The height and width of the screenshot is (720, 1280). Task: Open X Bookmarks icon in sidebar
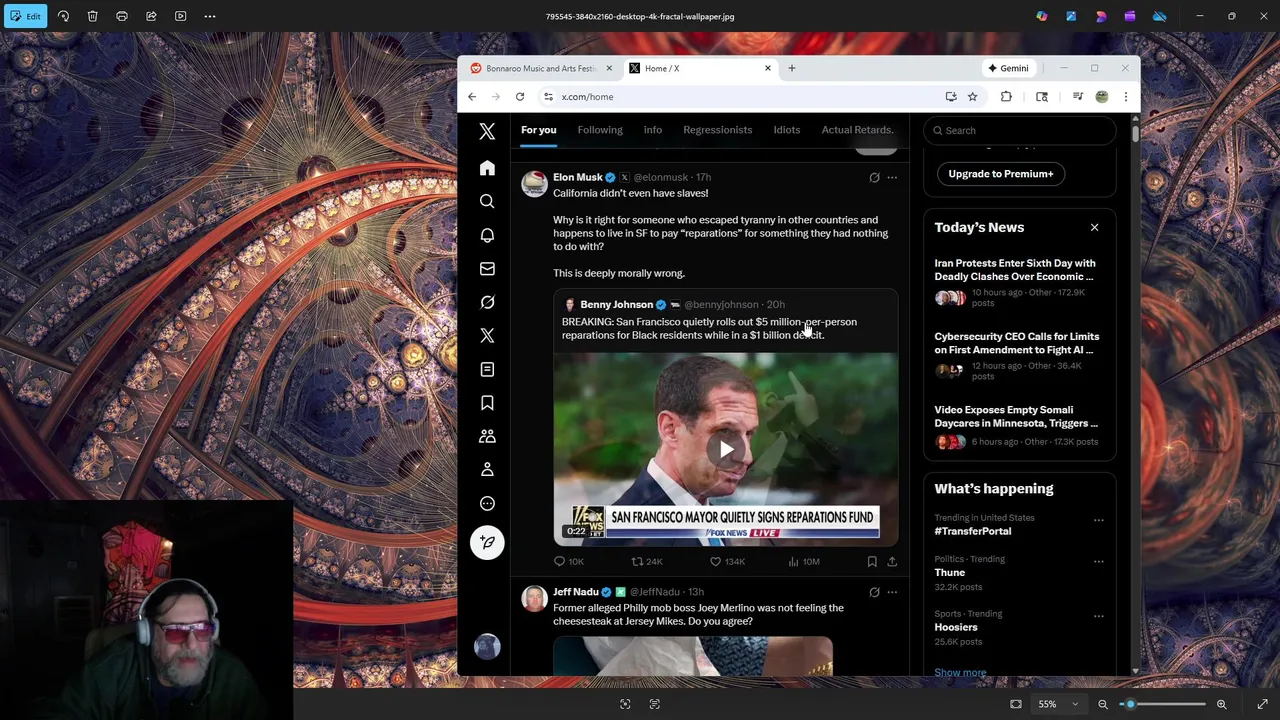coord(487,402)
